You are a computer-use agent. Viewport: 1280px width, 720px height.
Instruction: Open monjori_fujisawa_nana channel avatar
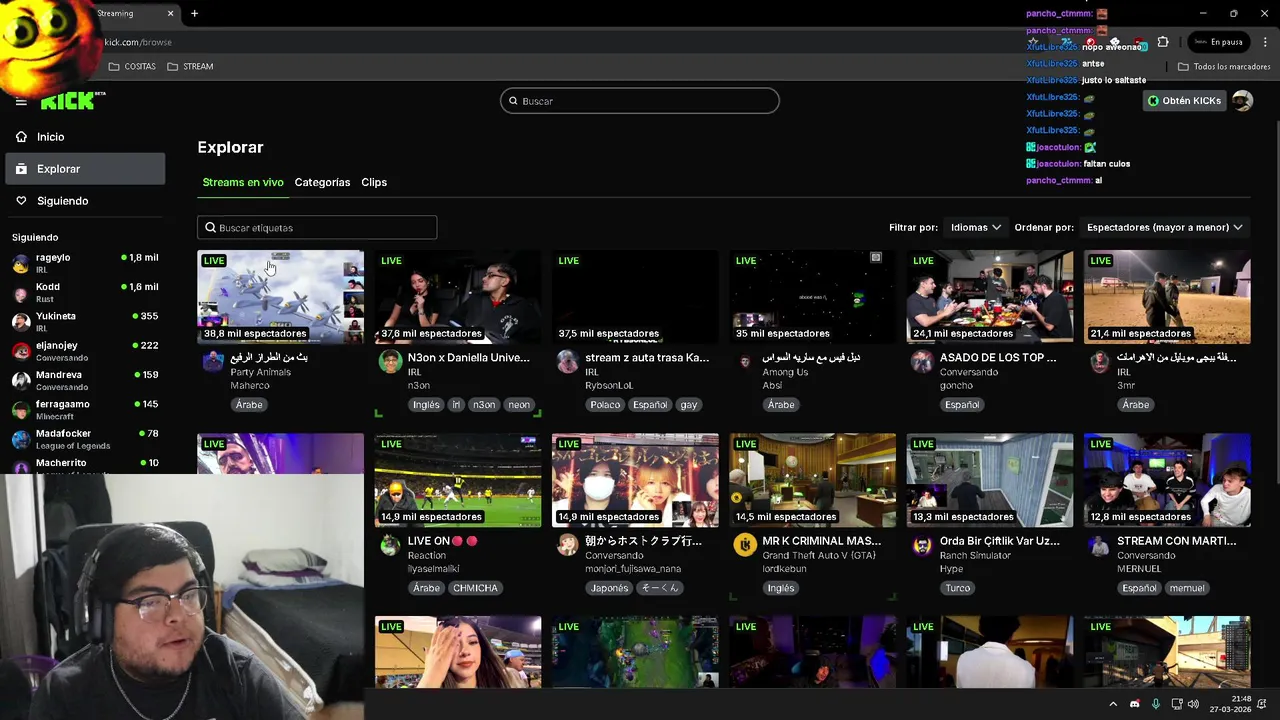point(568,545)
